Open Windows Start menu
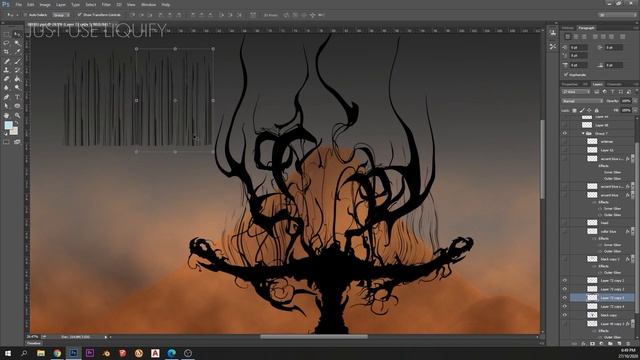The height and width of the screenshot is (360, 640). pyautogui.click(x=8, y=353)
